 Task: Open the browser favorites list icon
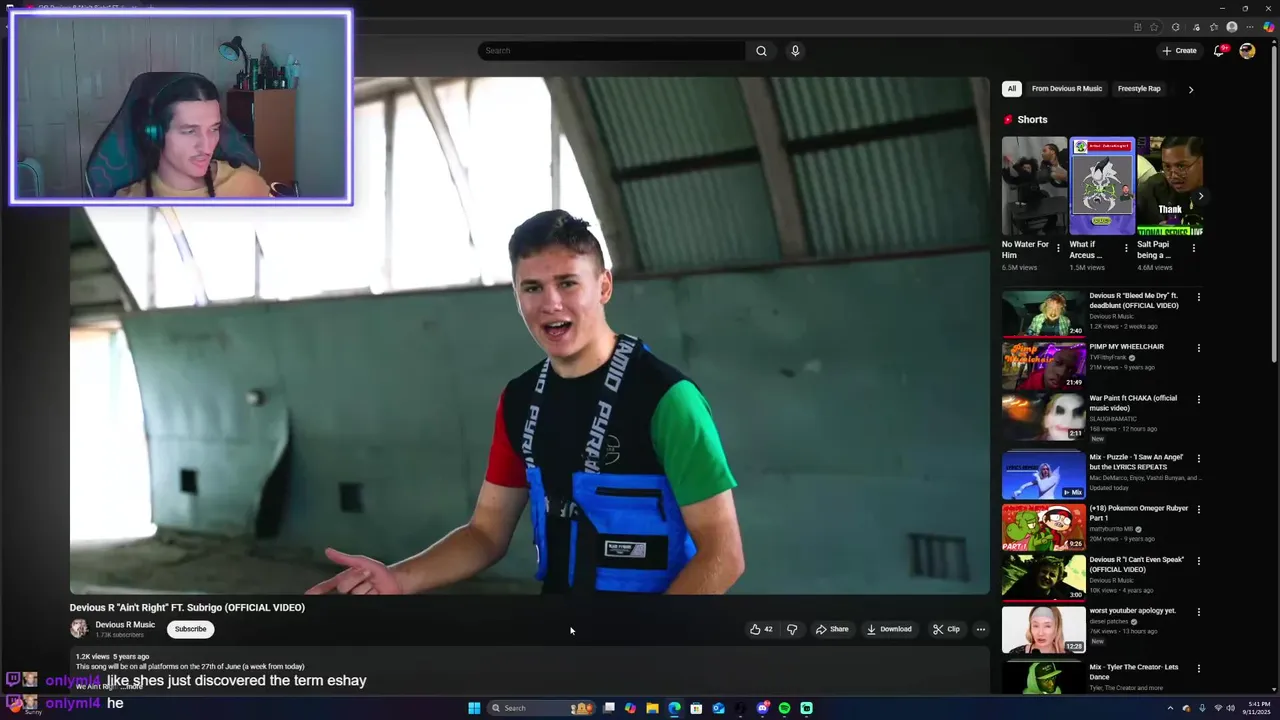[x=1214, y=27]
